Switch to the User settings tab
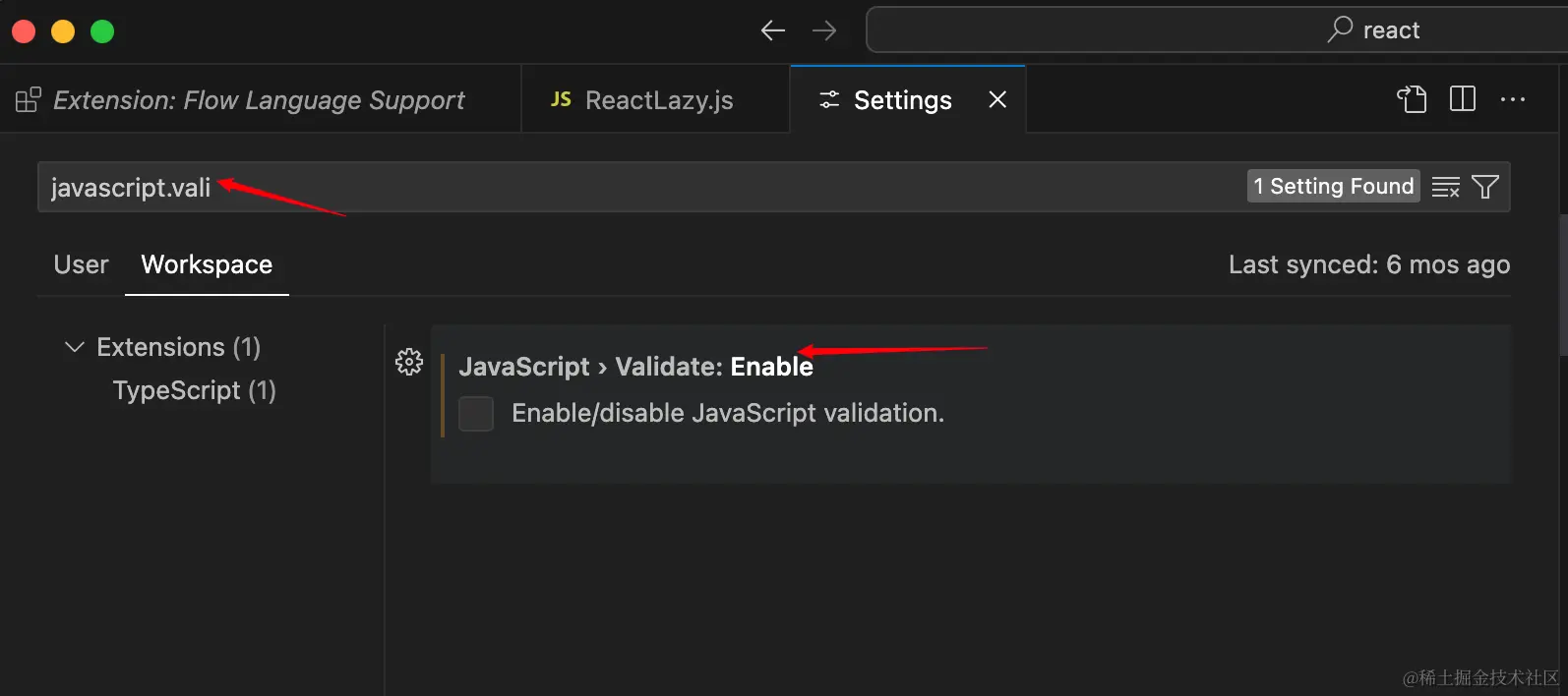The height and width of the screenshot is (696, 1568). coord(81,264)
